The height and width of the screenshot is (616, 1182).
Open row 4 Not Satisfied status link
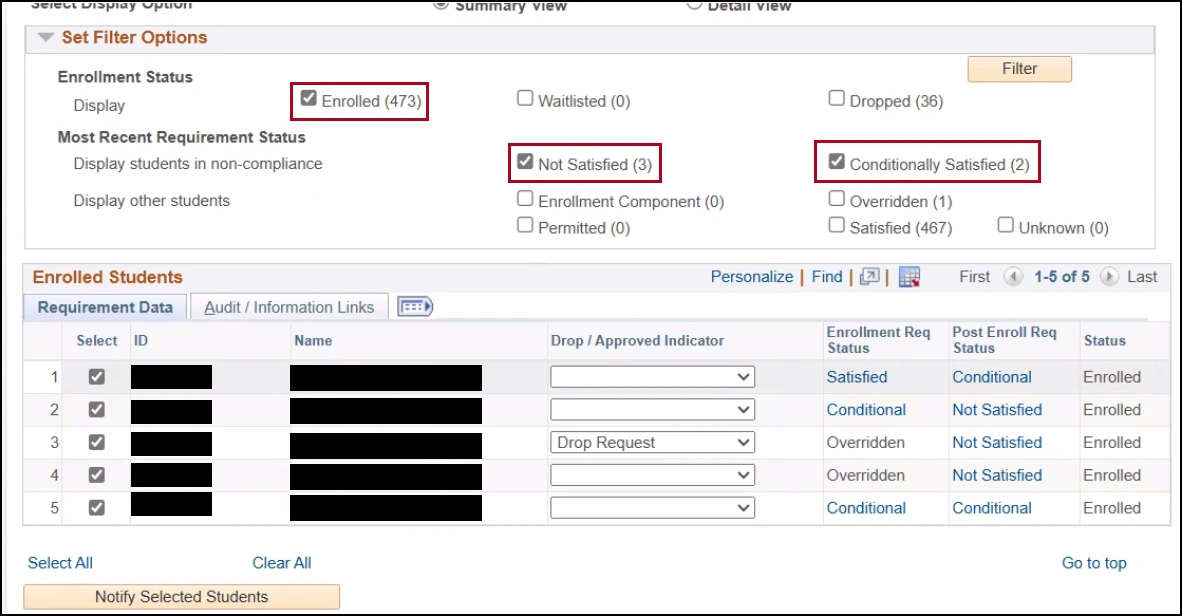997,475
